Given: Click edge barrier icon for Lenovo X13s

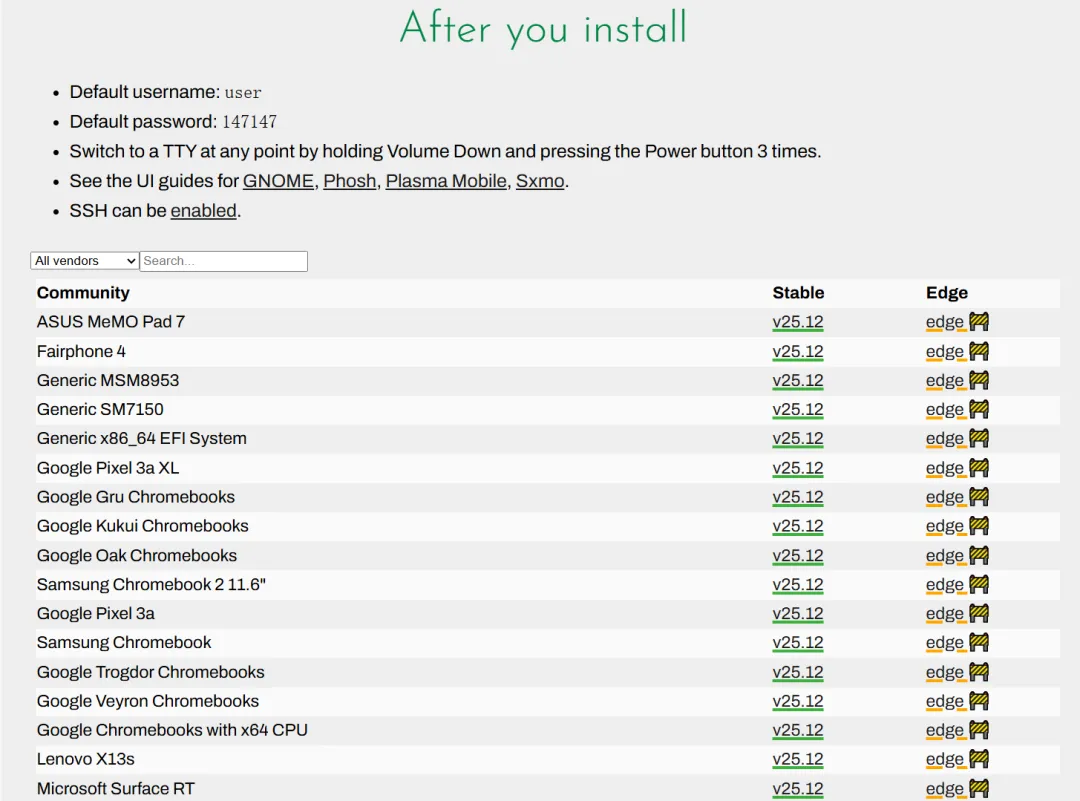Looking at the screenshot, I should pyautogui.click(x=979, y=758).
